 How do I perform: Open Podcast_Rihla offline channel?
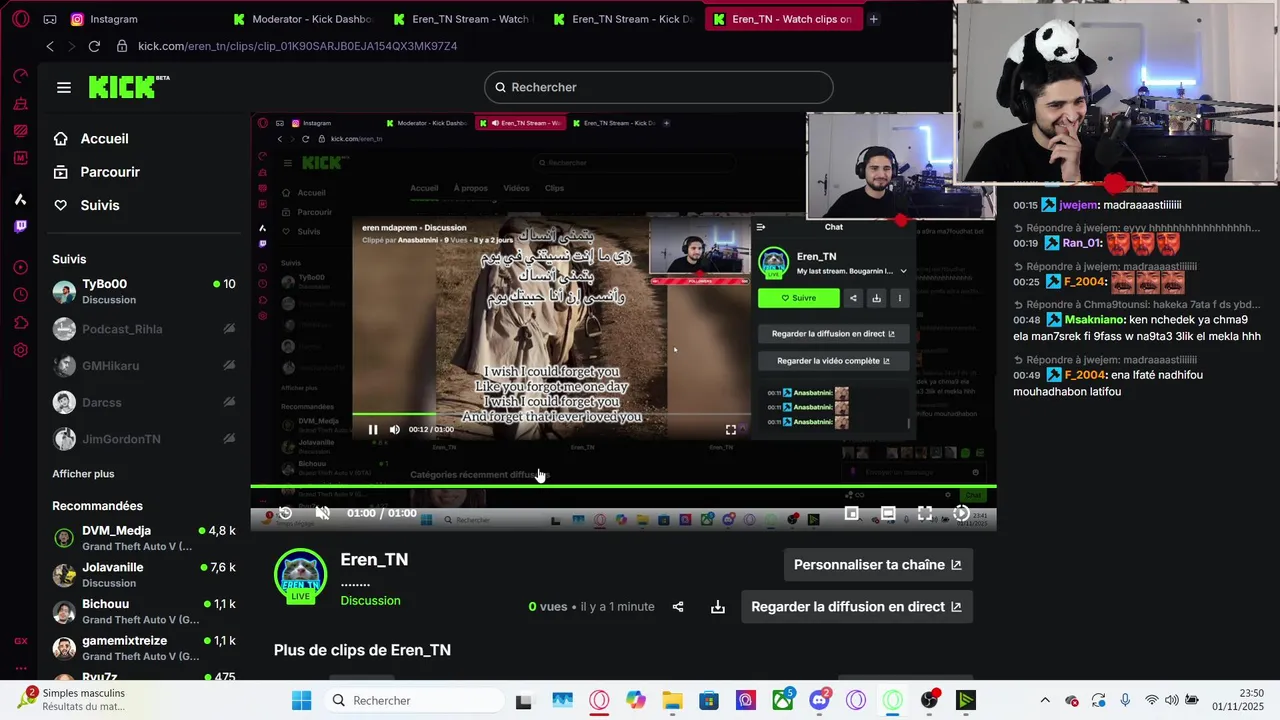click(144, 329)
